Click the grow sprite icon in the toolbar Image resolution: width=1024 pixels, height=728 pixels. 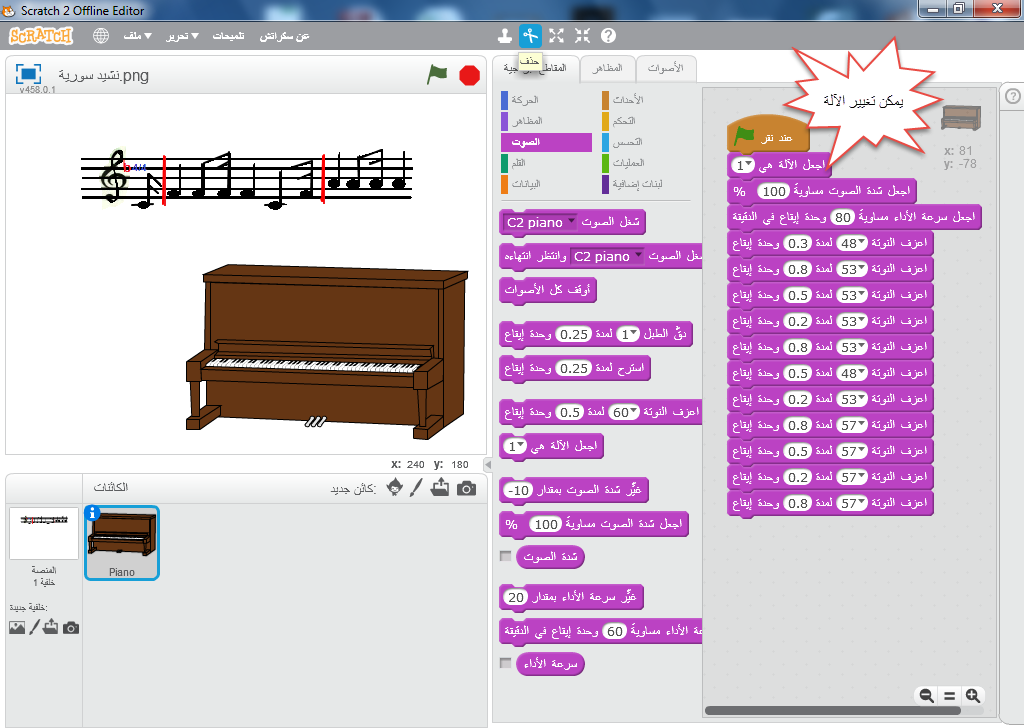point(556,36)
